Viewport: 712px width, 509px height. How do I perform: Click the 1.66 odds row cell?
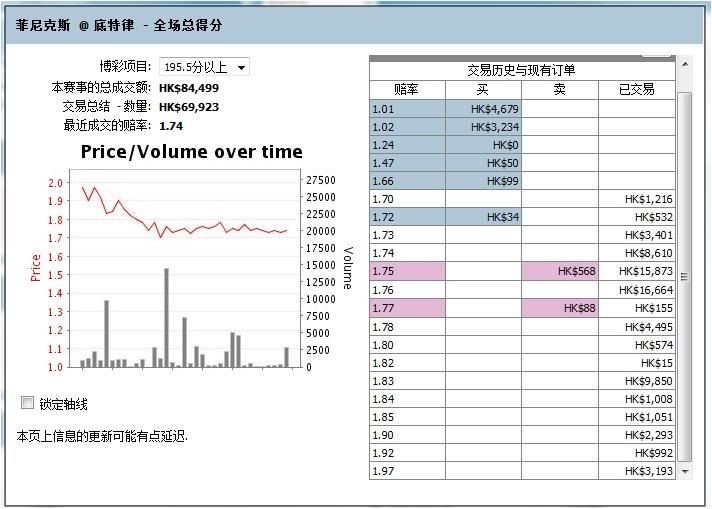point(407,181)
